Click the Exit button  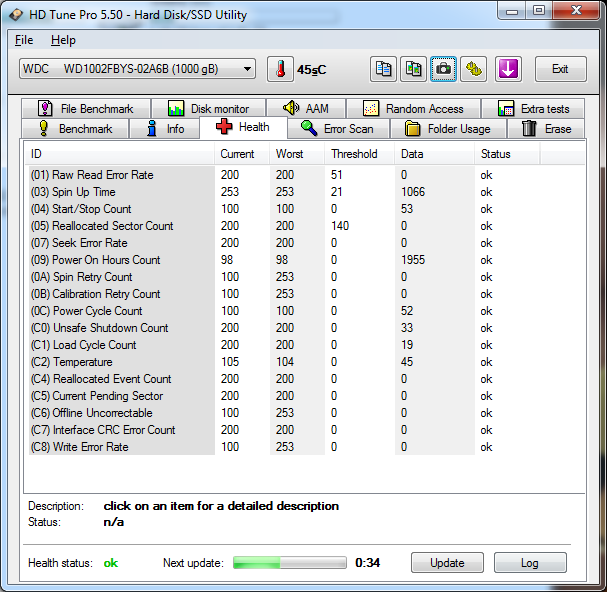pyautogui.click(x=561, y=69)
